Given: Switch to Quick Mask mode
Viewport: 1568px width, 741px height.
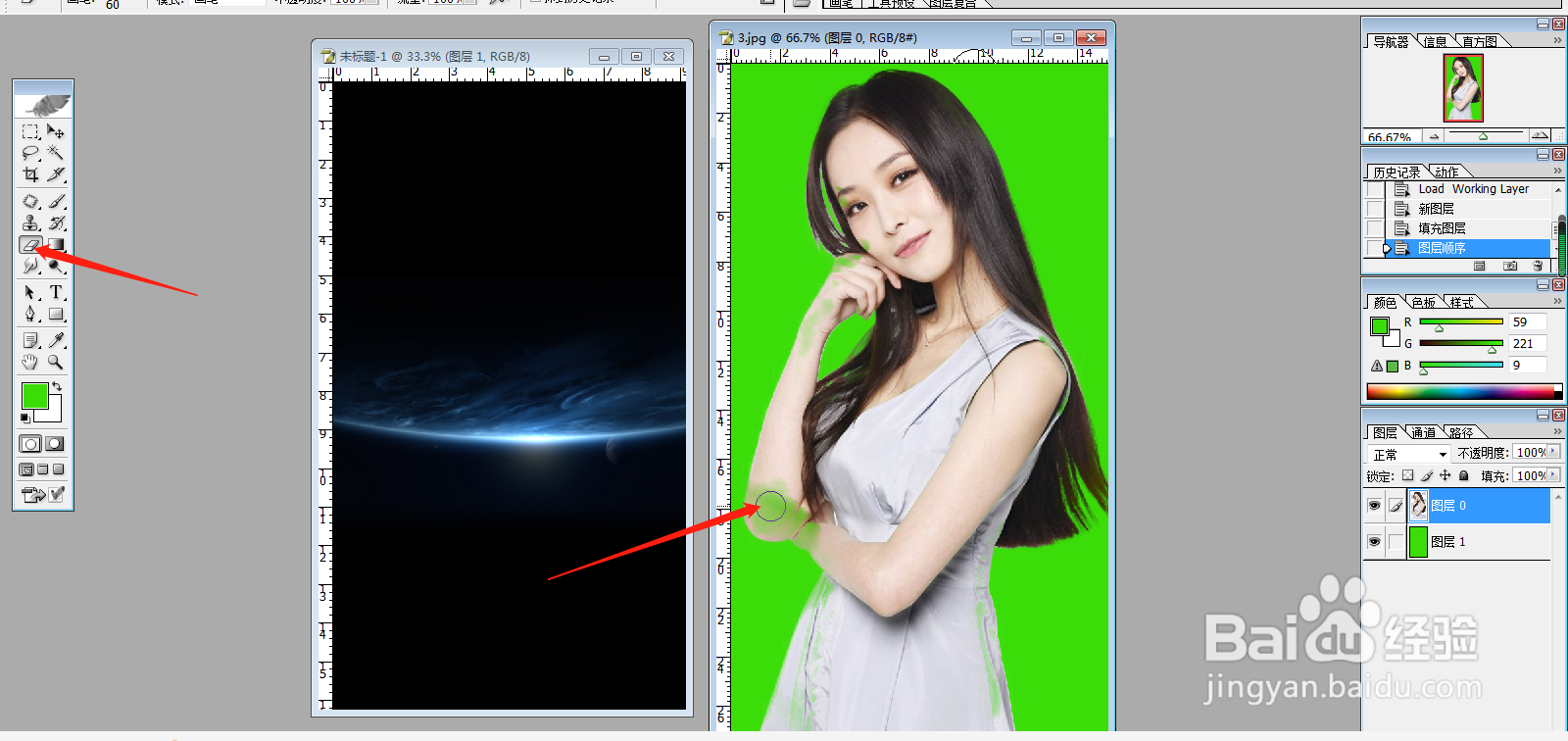Looking at the screenshot, I should pos(55,444).
